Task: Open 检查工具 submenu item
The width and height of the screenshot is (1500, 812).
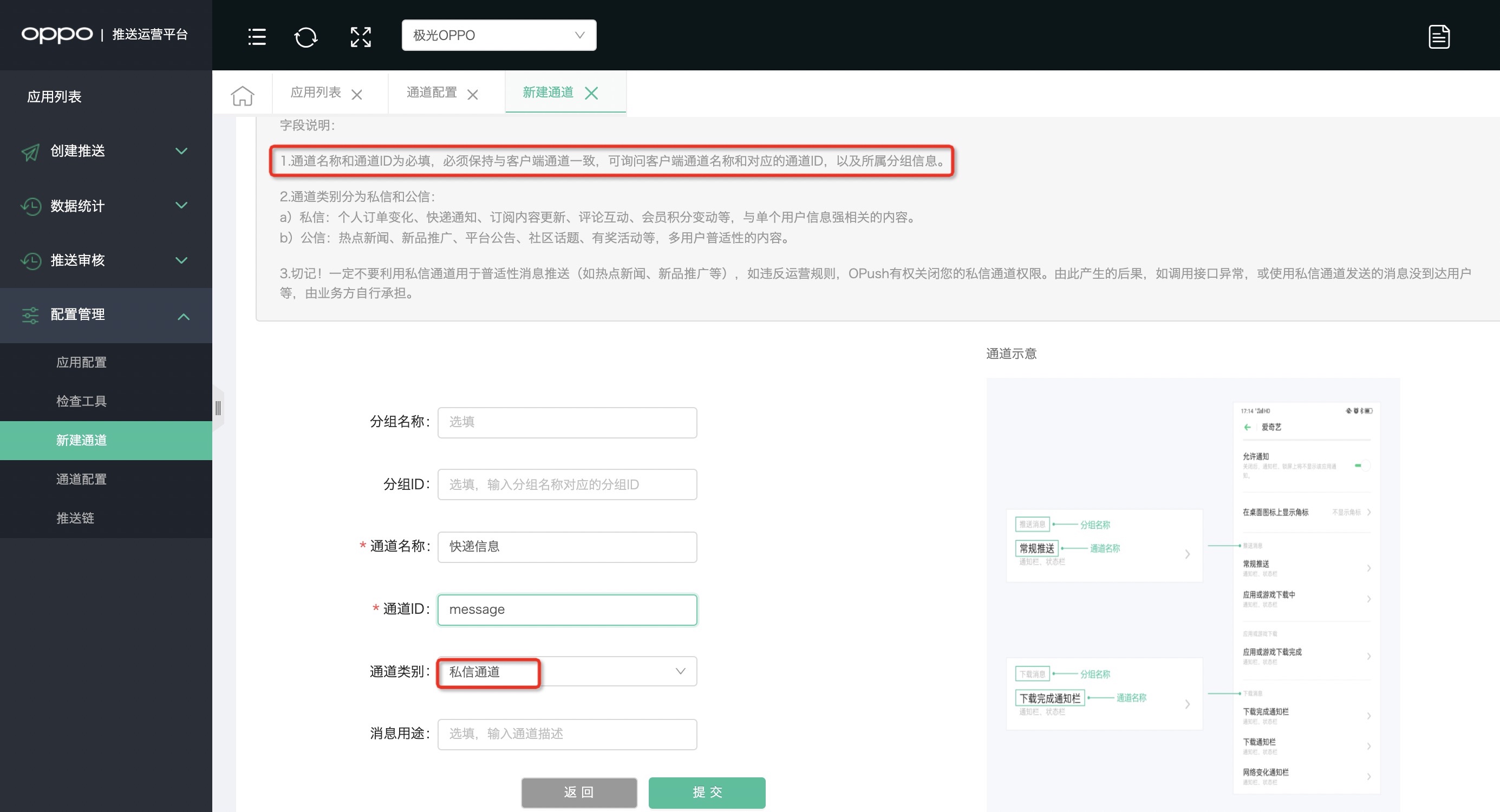Action: point(106,402)
